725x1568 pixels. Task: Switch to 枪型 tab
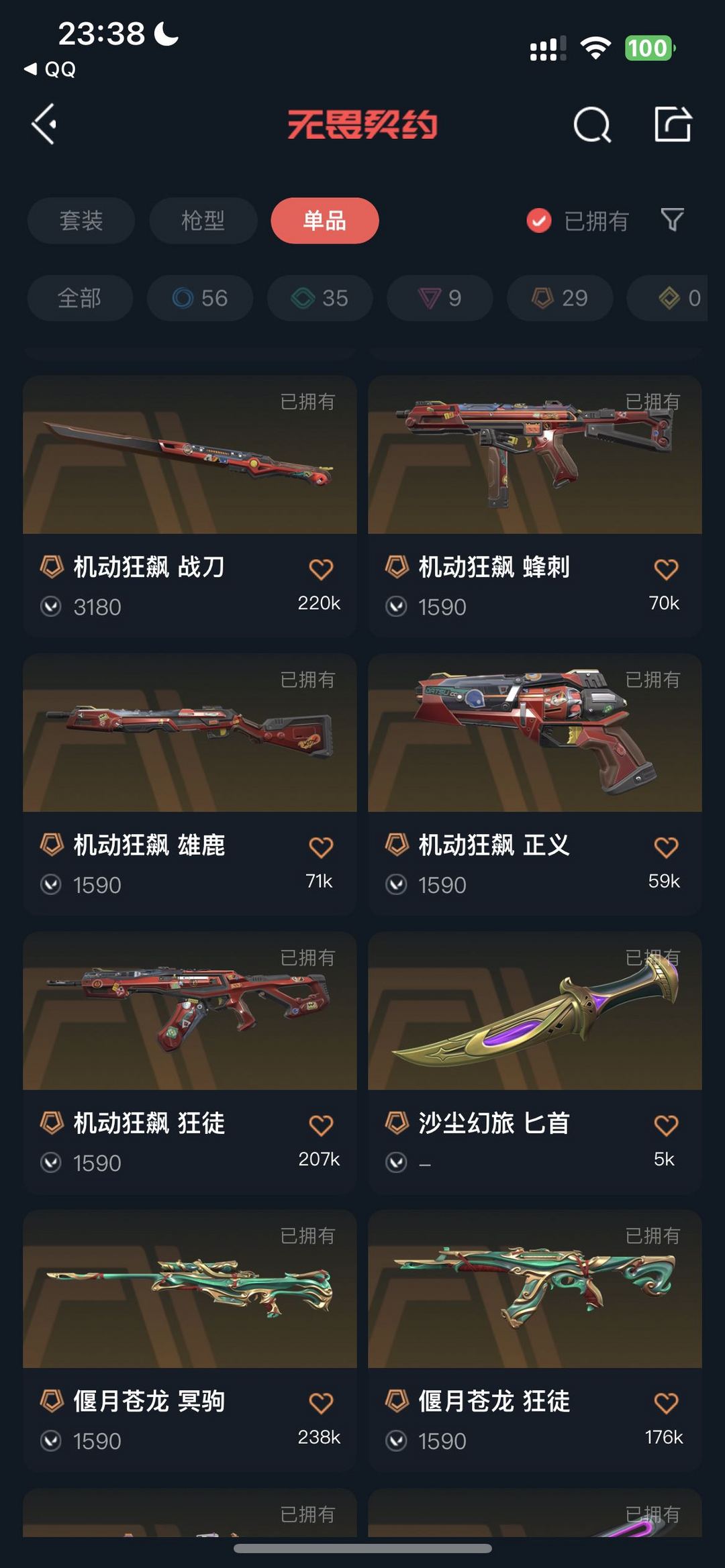(x=203, y=220)
